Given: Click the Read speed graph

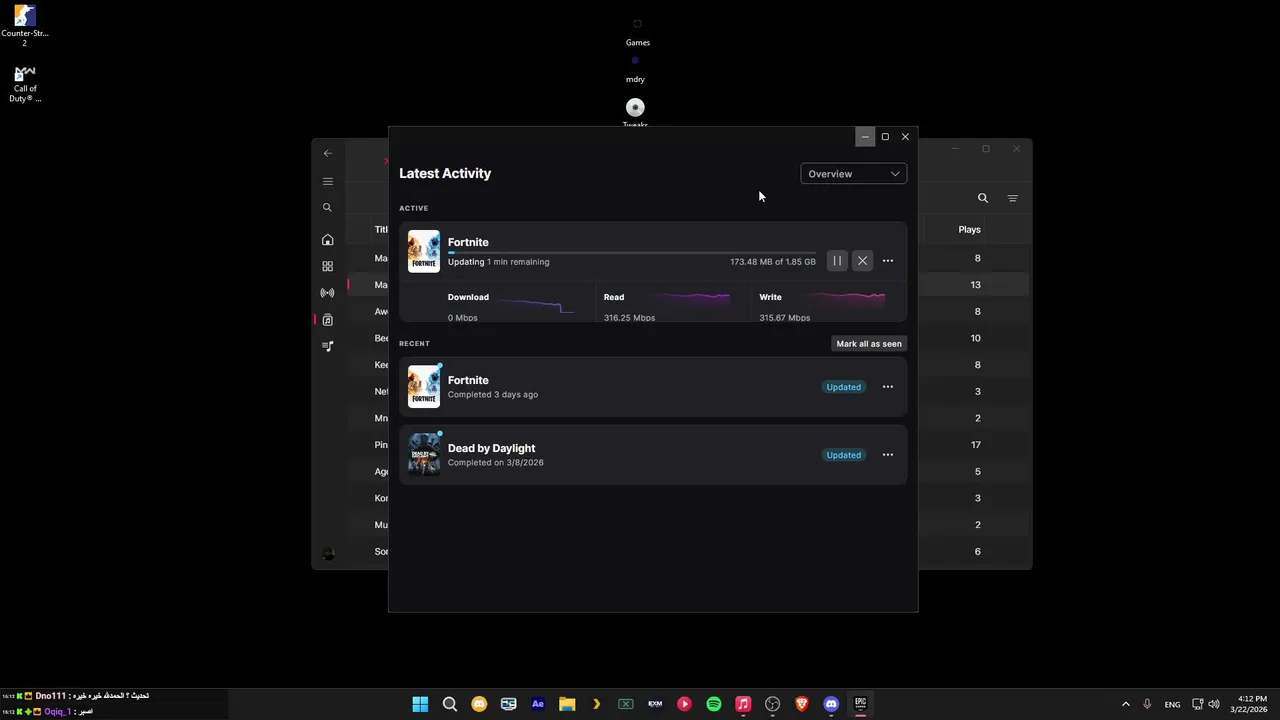Looking at the screenshot, I should (x=692, y=297).
